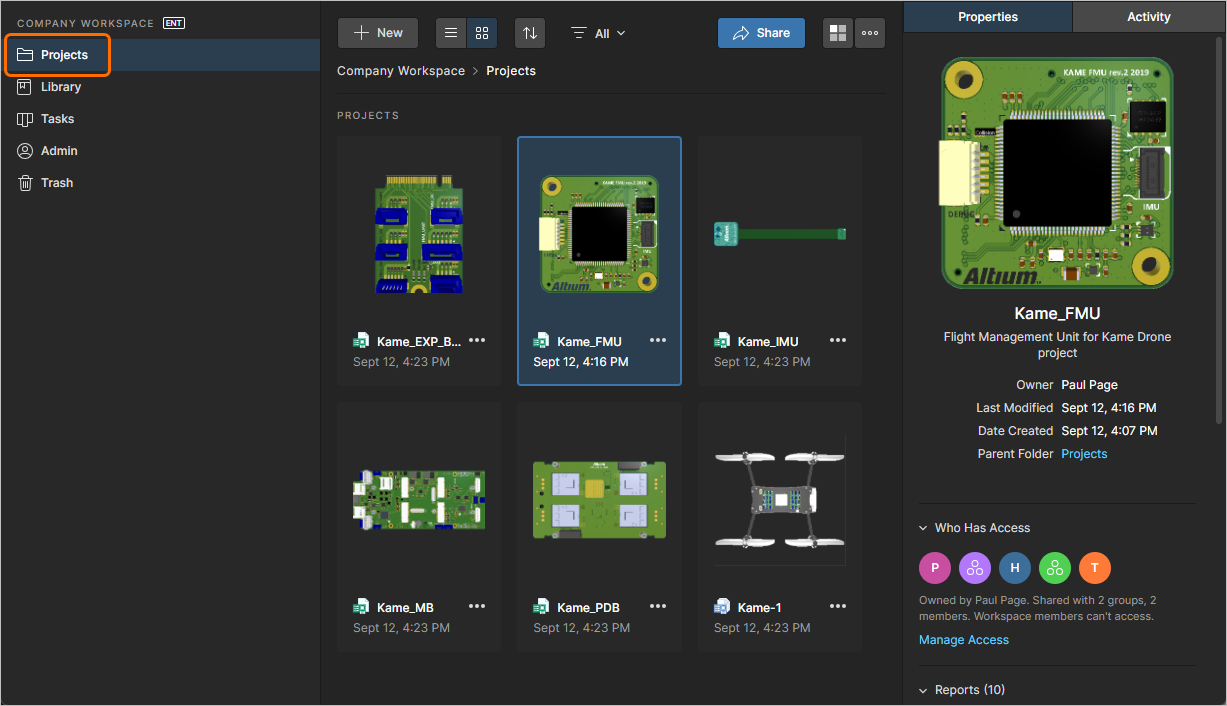Click the New button
Viewport: 1227px width, 706px height.
(x=377, y=33)
